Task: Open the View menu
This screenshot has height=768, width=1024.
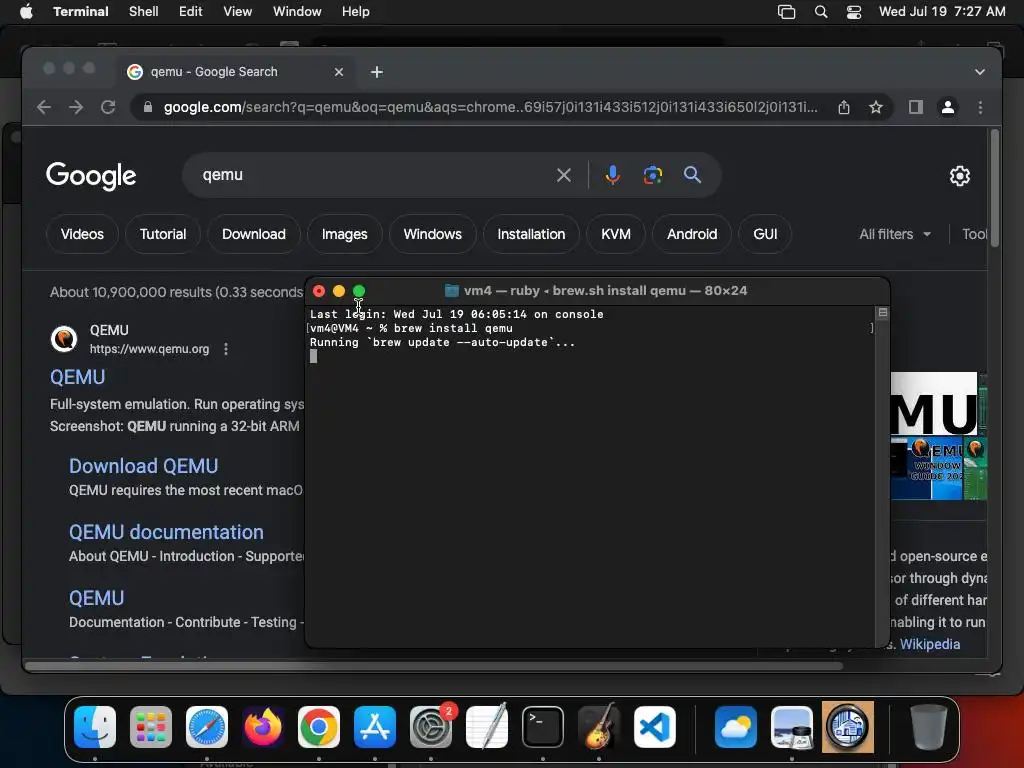Action: click(x=238, y=12)
